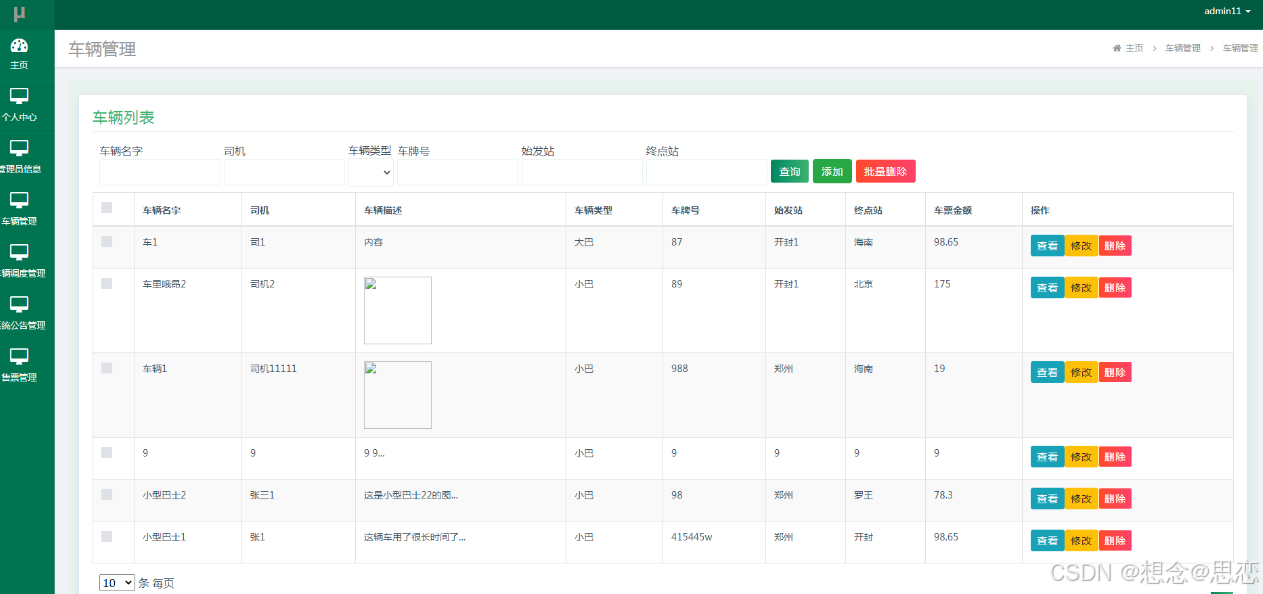The width and height of the screenshot is (1263, 594).
Task: Check the box for row named 9
Action: (107, 452)
